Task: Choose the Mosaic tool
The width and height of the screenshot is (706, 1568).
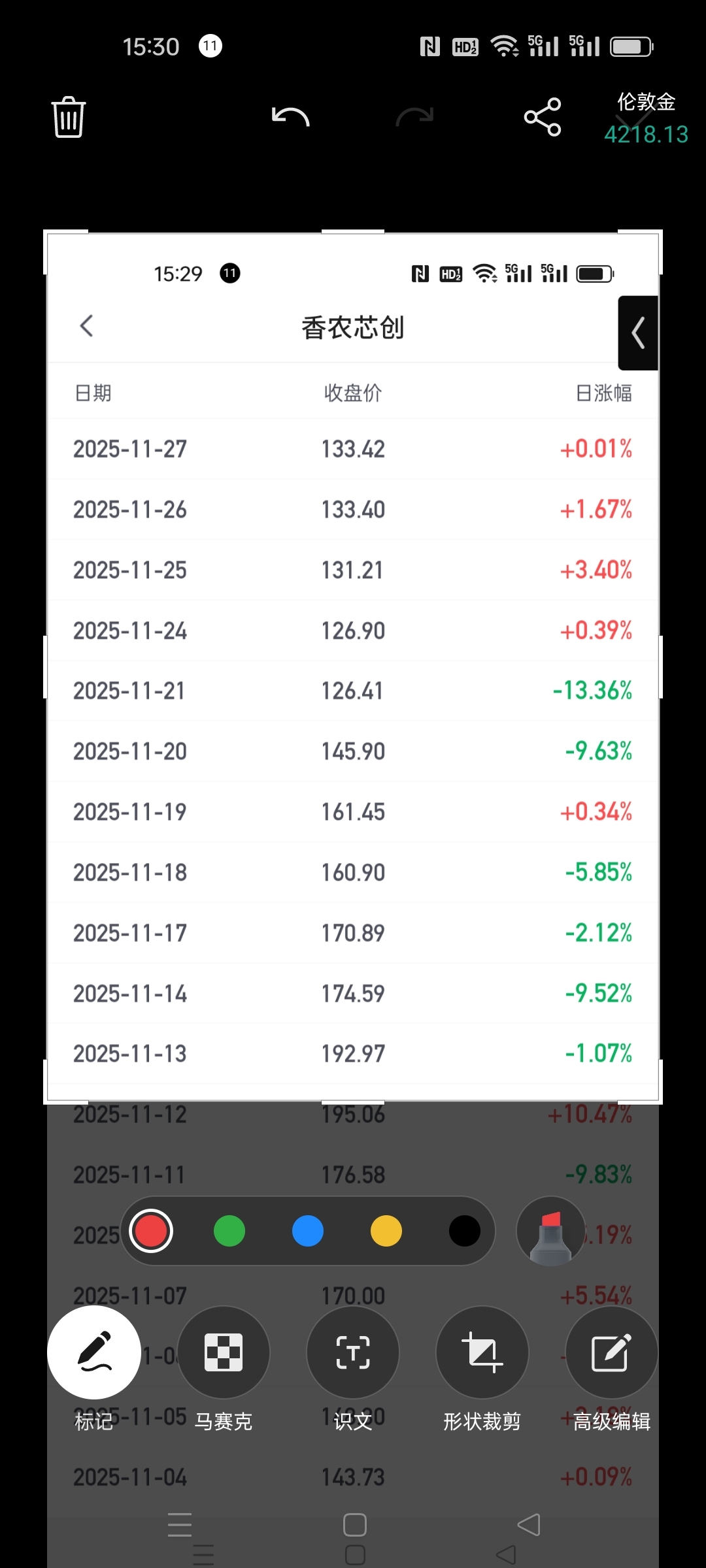Action: 224,1352
